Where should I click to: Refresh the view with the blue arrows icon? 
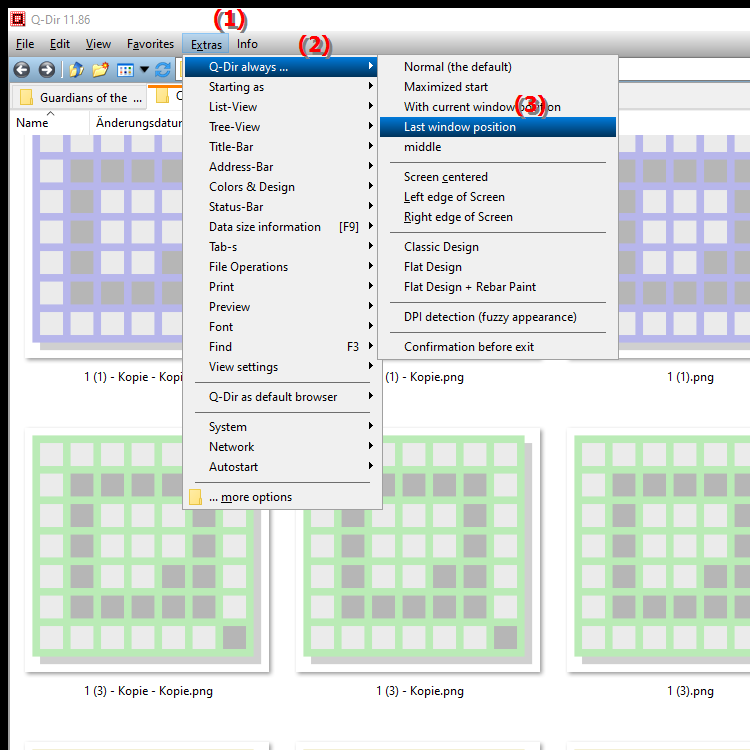click(x=163, y=70)
